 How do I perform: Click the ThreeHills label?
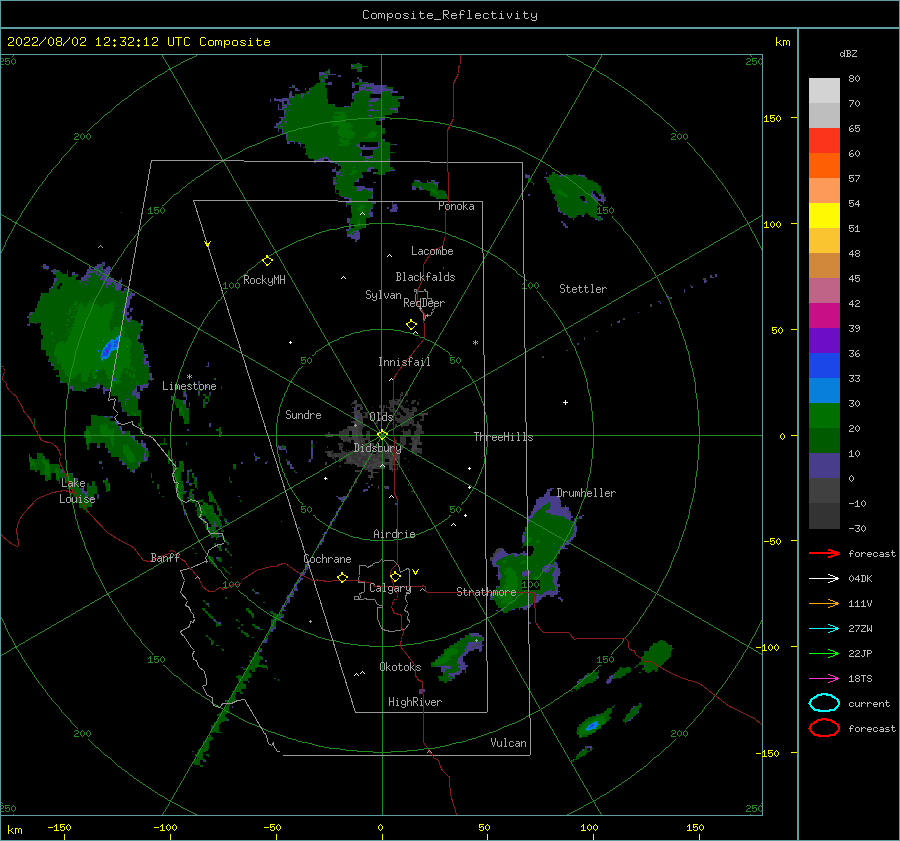pos(503,437)
